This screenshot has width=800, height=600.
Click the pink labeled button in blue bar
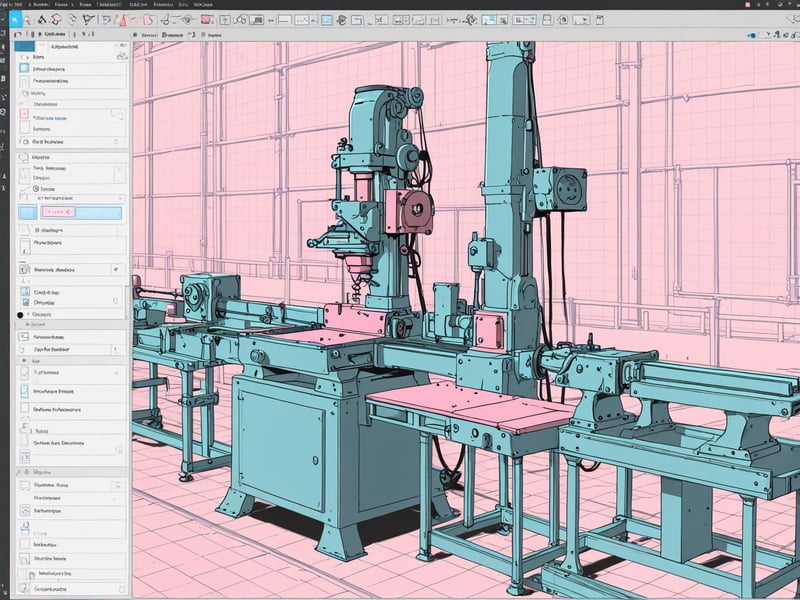tap(60, 212)
